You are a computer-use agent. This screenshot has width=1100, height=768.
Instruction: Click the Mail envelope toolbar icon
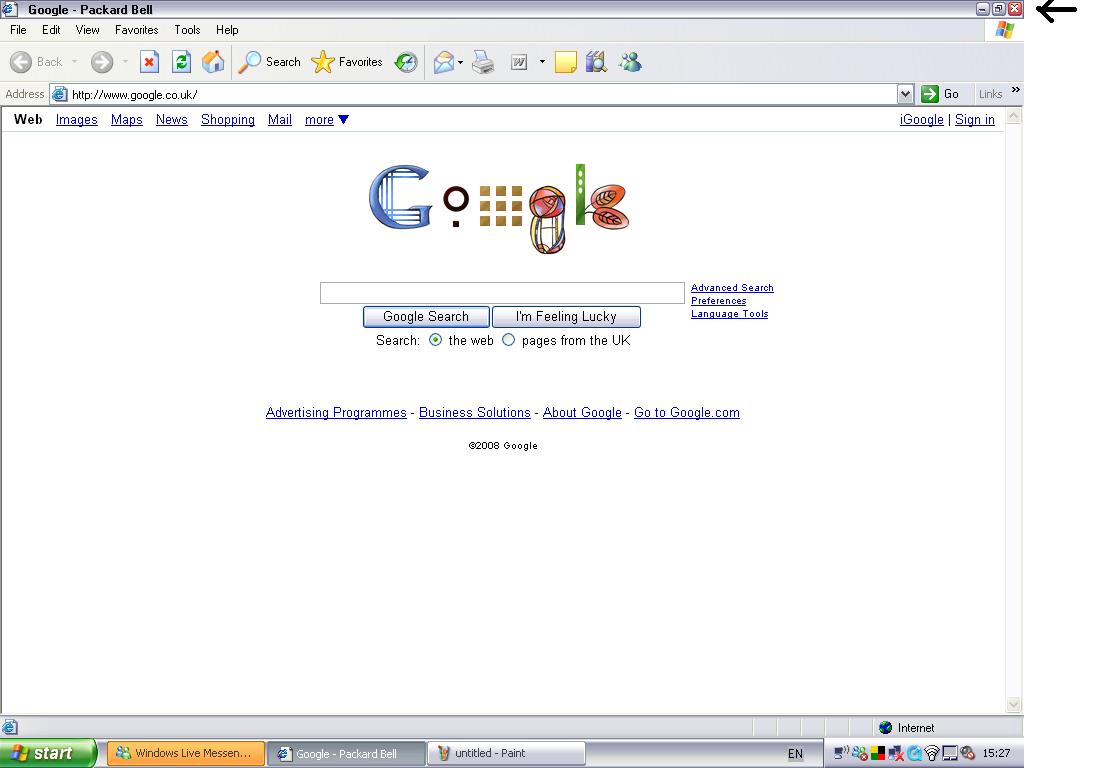[x=443, y=62]
